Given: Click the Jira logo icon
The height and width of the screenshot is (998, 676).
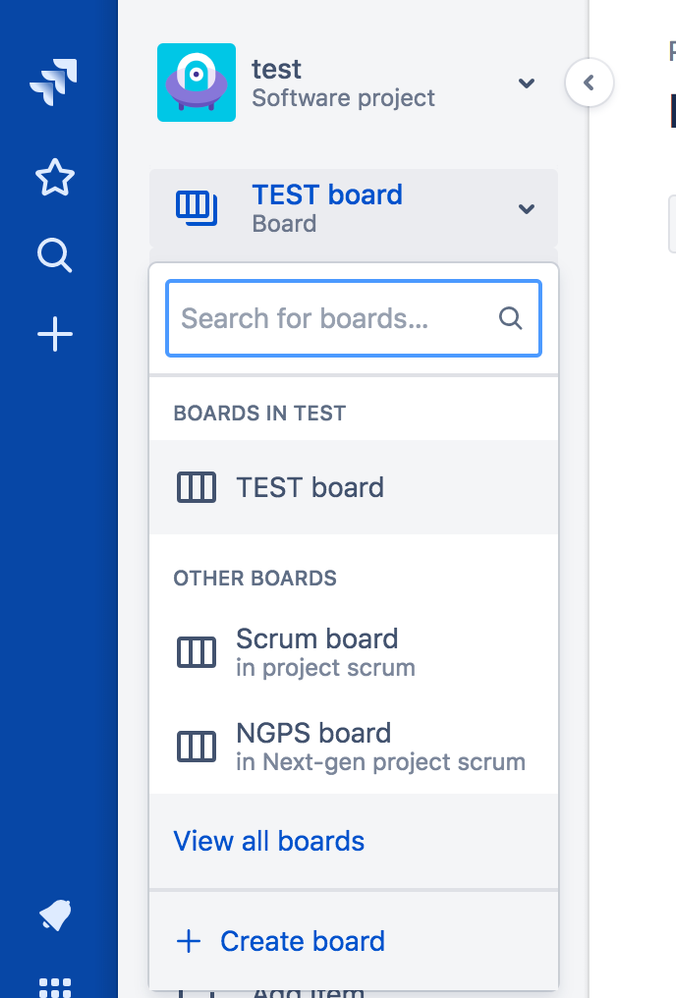Looking at the screenshot, I should point(55,80).
